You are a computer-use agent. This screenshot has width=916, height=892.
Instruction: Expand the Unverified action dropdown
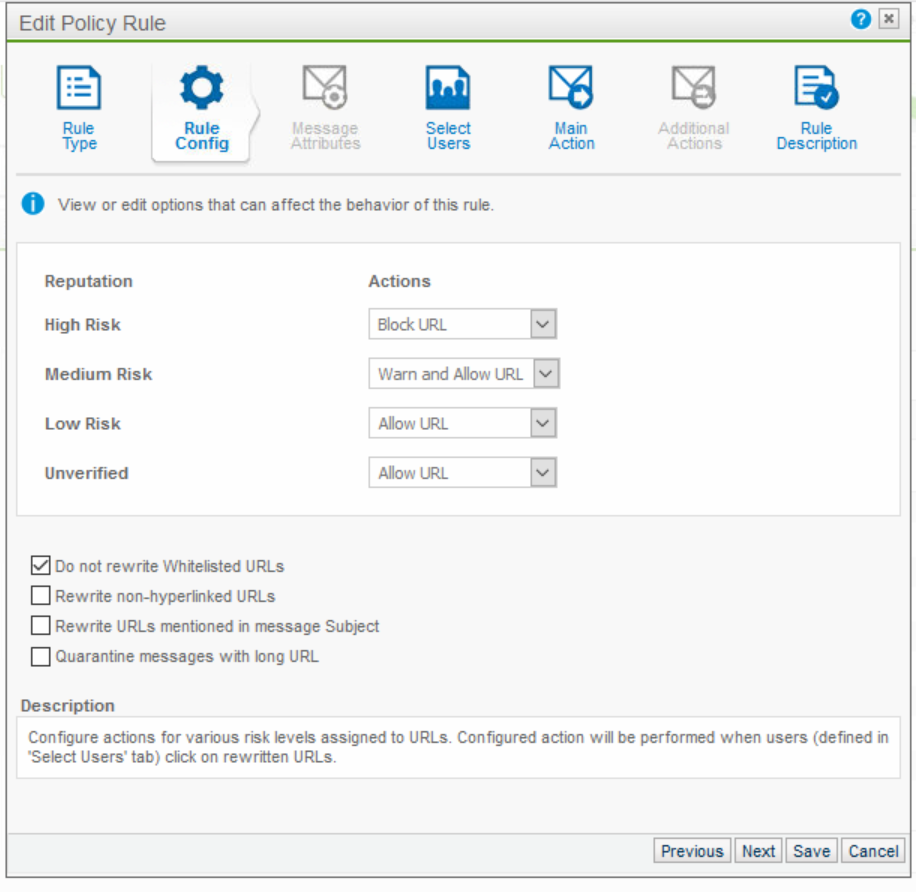click(x=542, y=473)
